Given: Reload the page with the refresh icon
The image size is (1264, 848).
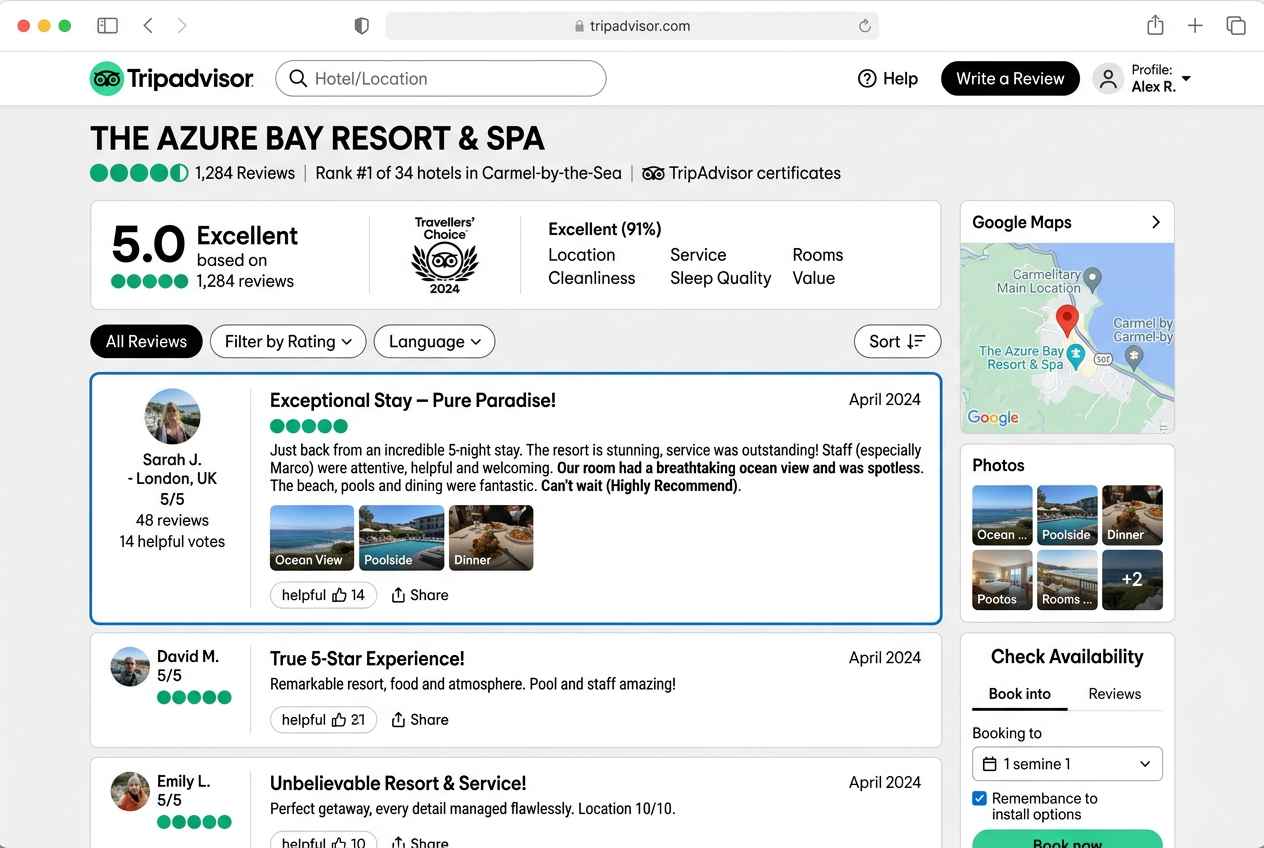Looking at the screenshot, I should click(865, 26).
